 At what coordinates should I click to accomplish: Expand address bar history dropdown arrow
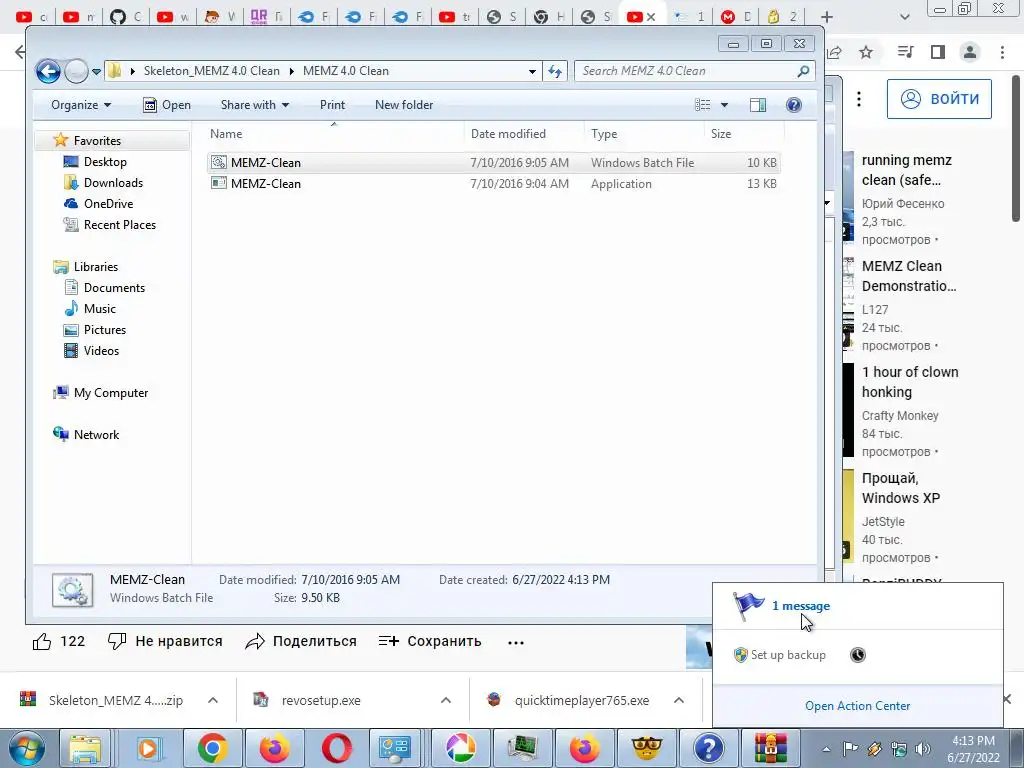click(x=532, y=71)
